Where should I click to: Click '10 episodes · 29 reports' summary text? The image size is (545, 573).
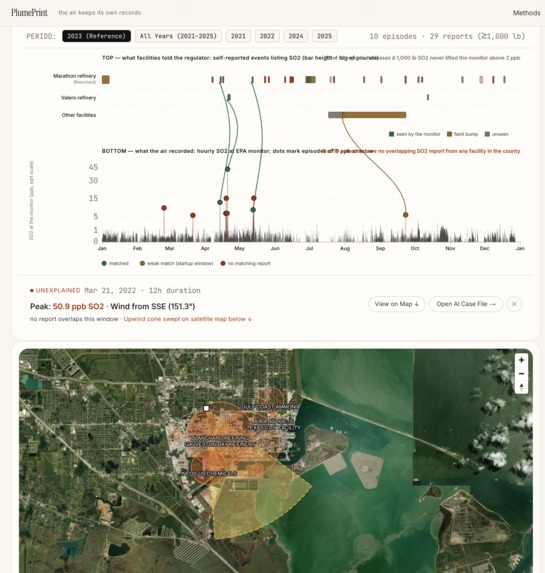pos(447,36)
